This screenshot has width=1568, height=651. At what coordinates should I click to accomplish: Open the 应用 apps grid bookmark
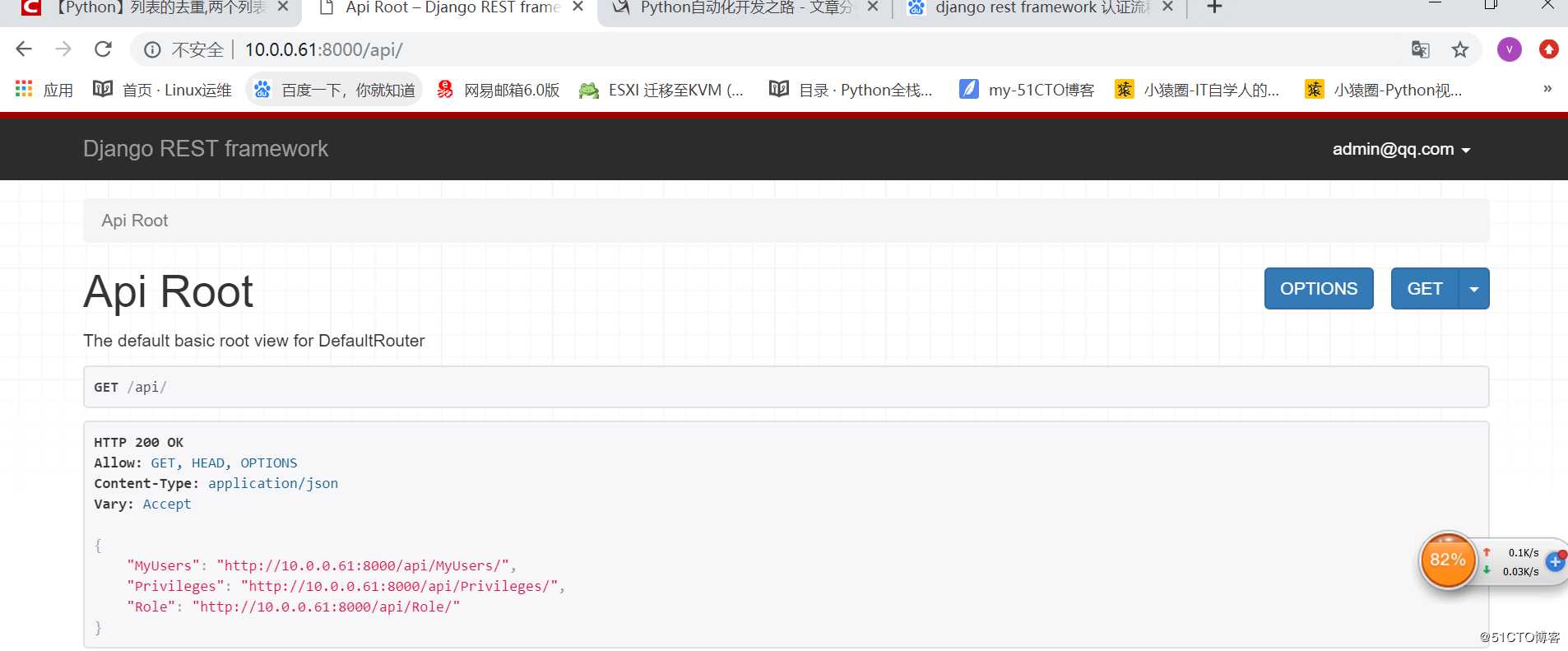coord(44,90)
